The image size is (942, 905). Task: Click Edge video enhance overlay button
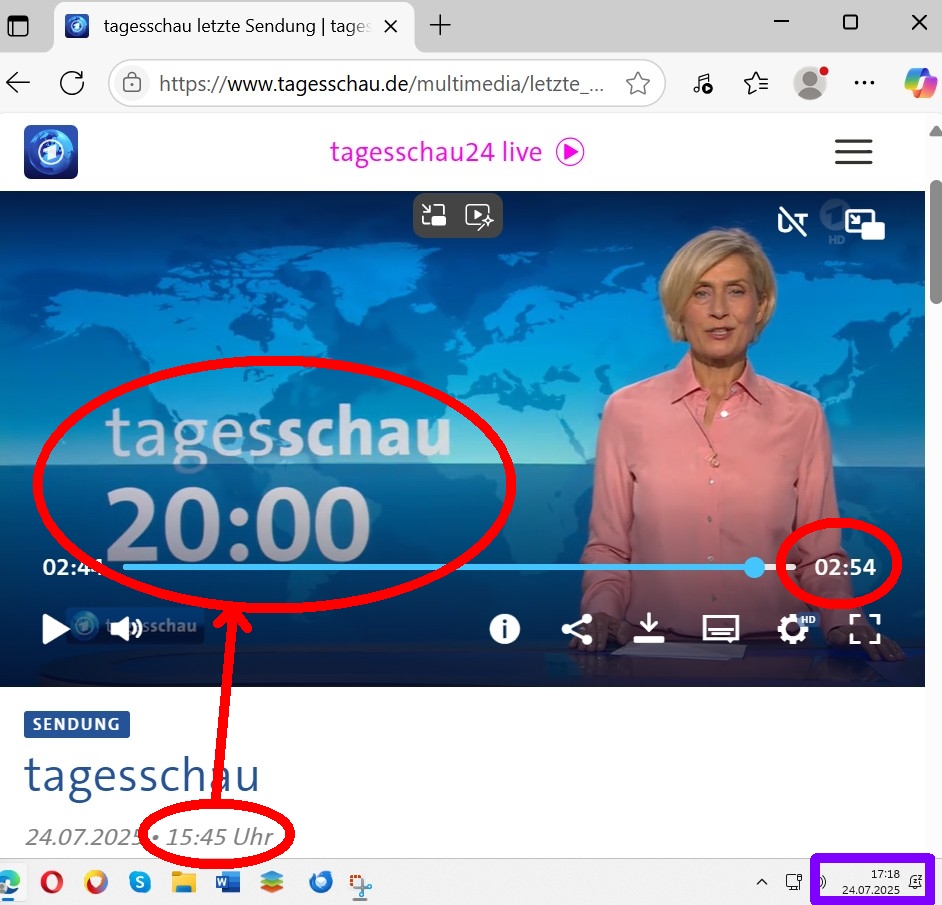click(479, 215)
